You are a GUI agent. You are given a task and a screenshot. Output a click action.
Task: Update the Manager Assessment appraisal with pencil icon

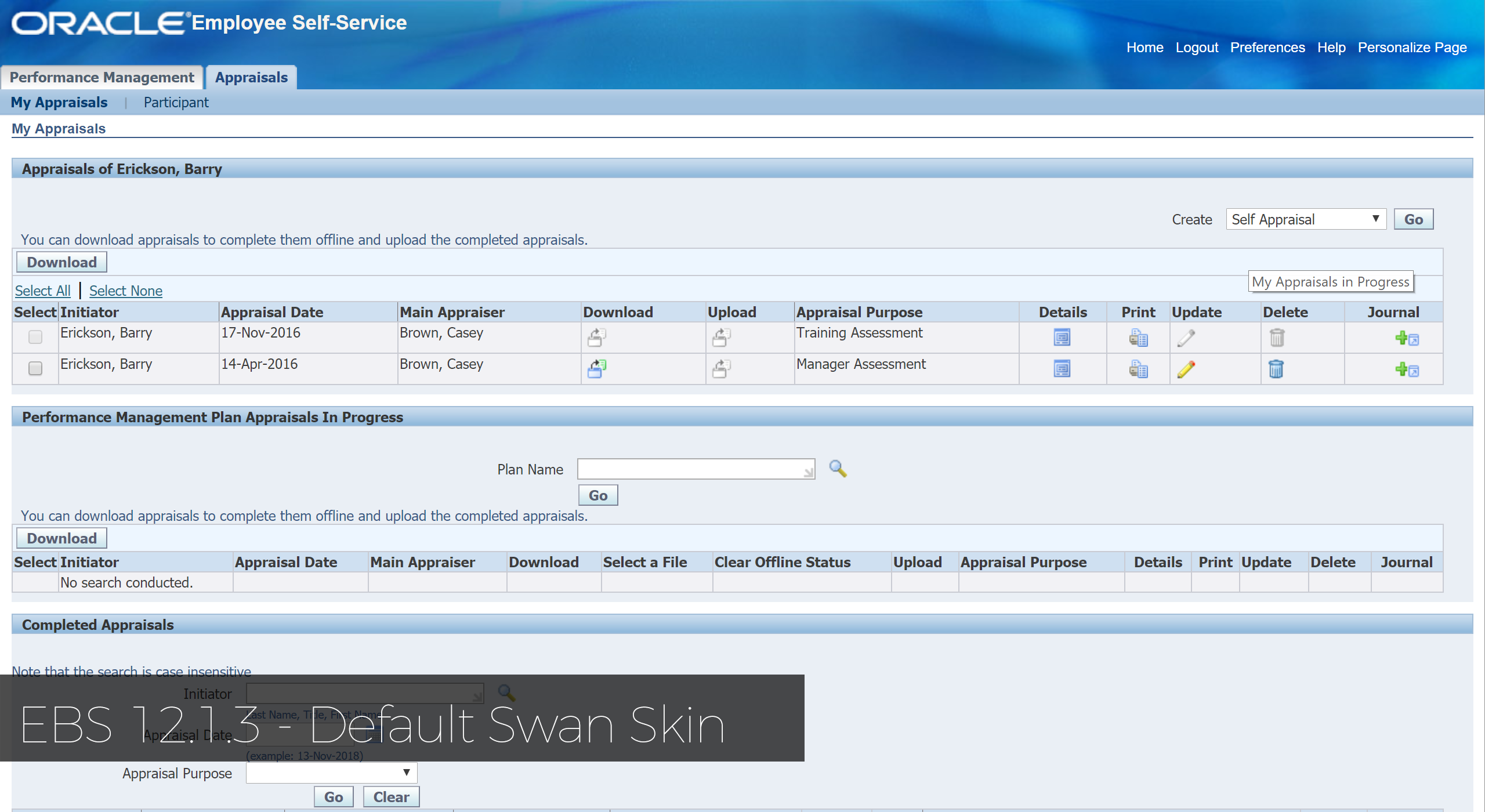pos(1186,369)
